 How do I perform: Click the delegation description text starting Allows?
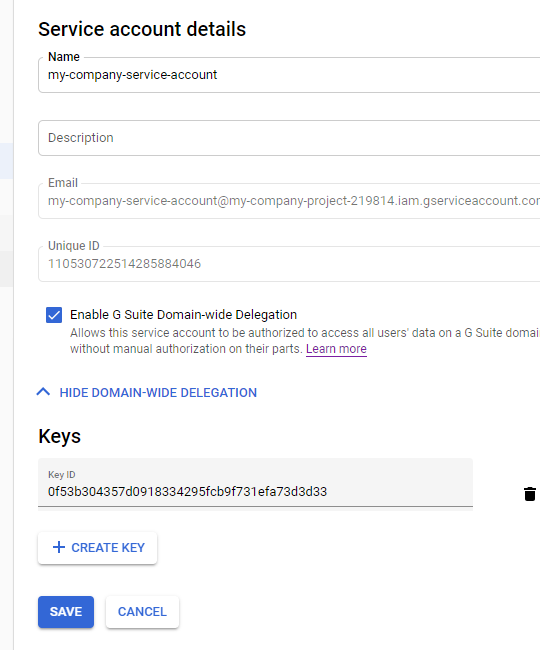click(305, 341)
